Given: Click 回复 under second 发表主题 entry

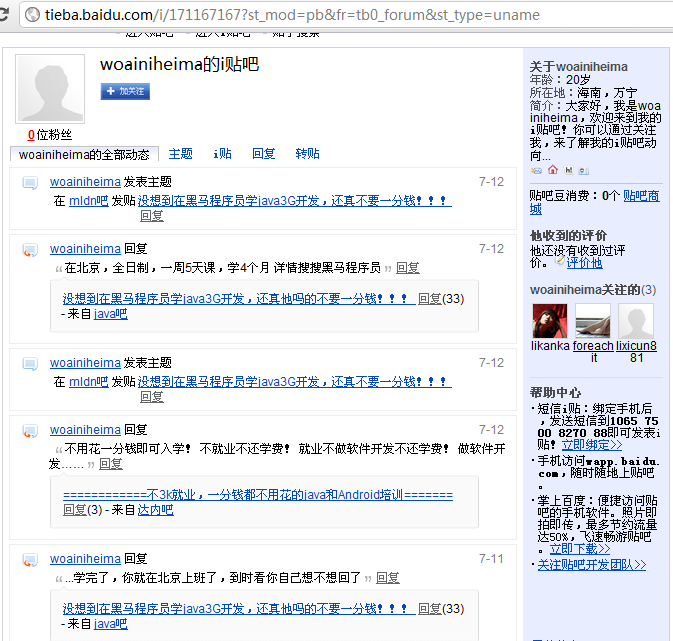Looking at the screenshot, I should (152, 397).
